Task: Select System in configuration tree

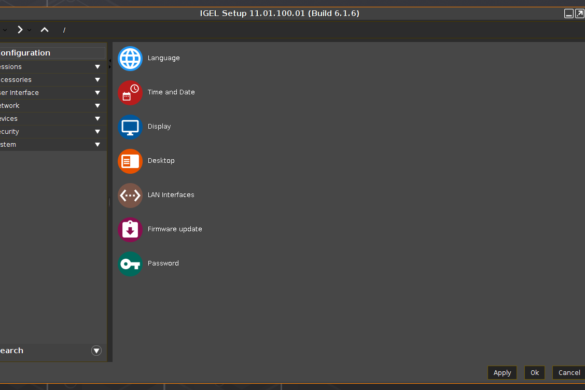Action: pos(52,144)
